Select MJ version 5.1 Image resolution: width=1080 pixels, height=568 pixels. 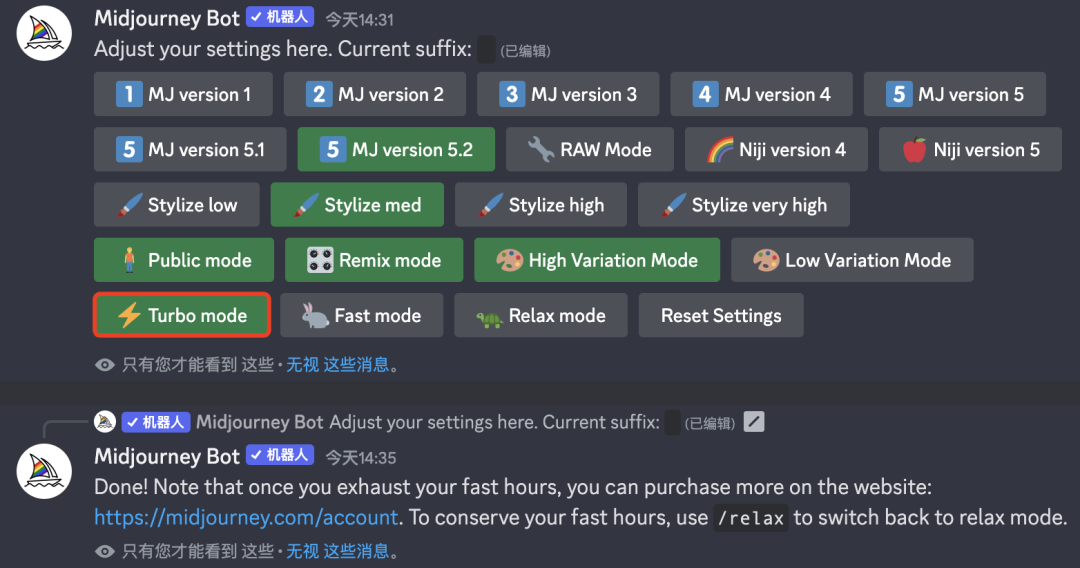click(x=190, y=149)
